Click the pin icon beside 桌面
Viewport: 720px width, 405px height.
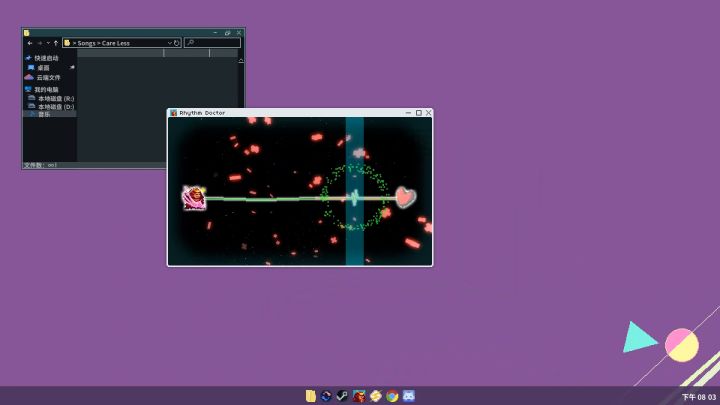[x=72, y=68]
